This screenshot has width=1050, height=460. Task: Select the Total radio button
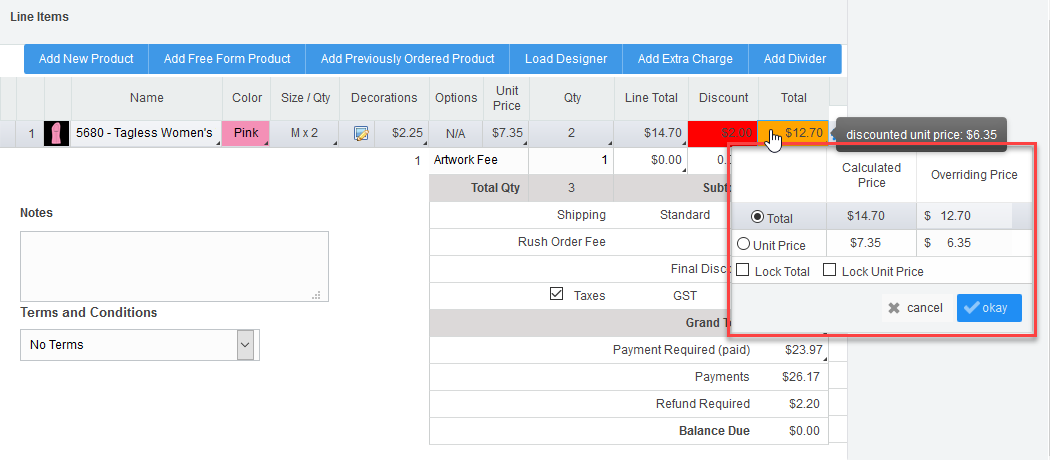pos(757,217)
